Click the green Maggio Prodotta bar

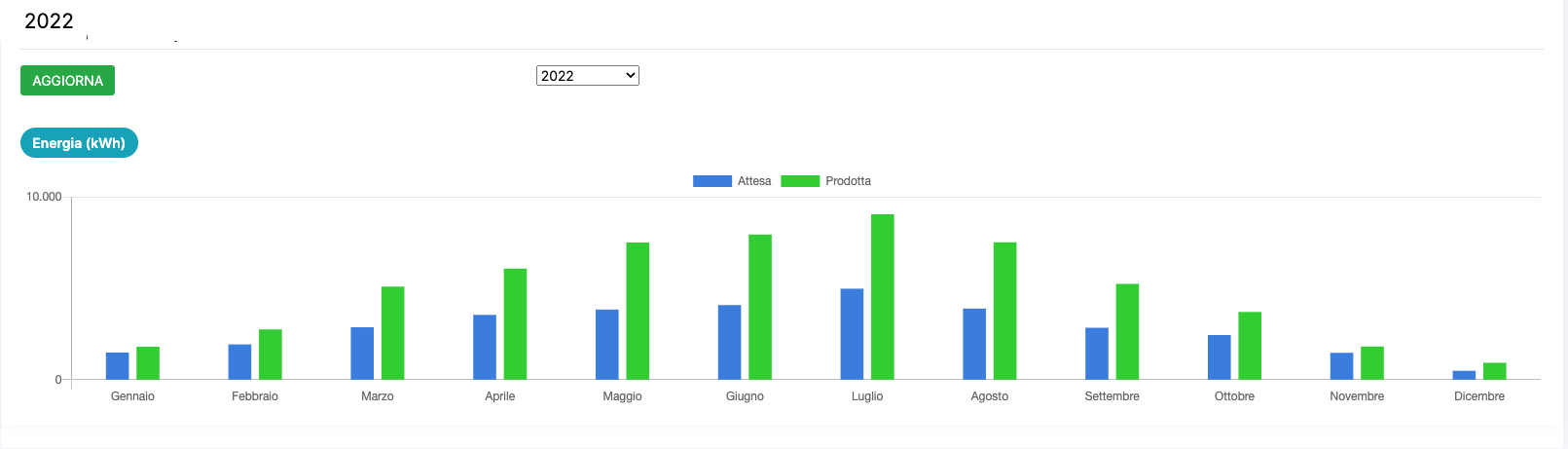[638, 311]
